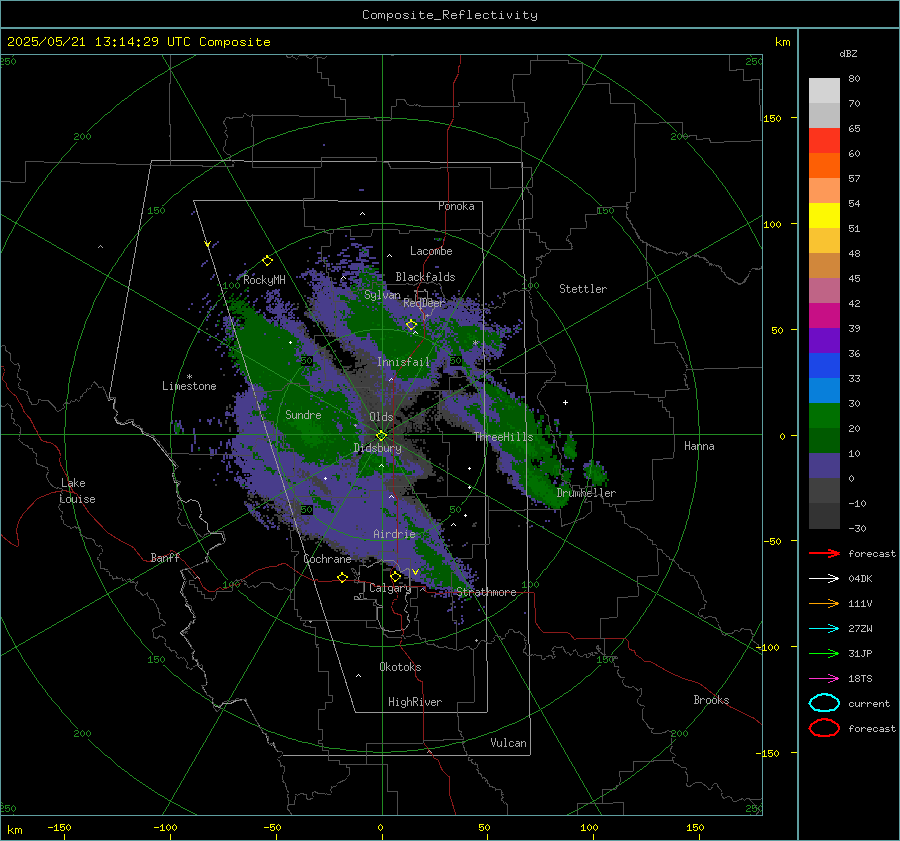Pick the yellow 51–54 dBZ legend swatch
The image size is (900, 841).
coord(824,216)
